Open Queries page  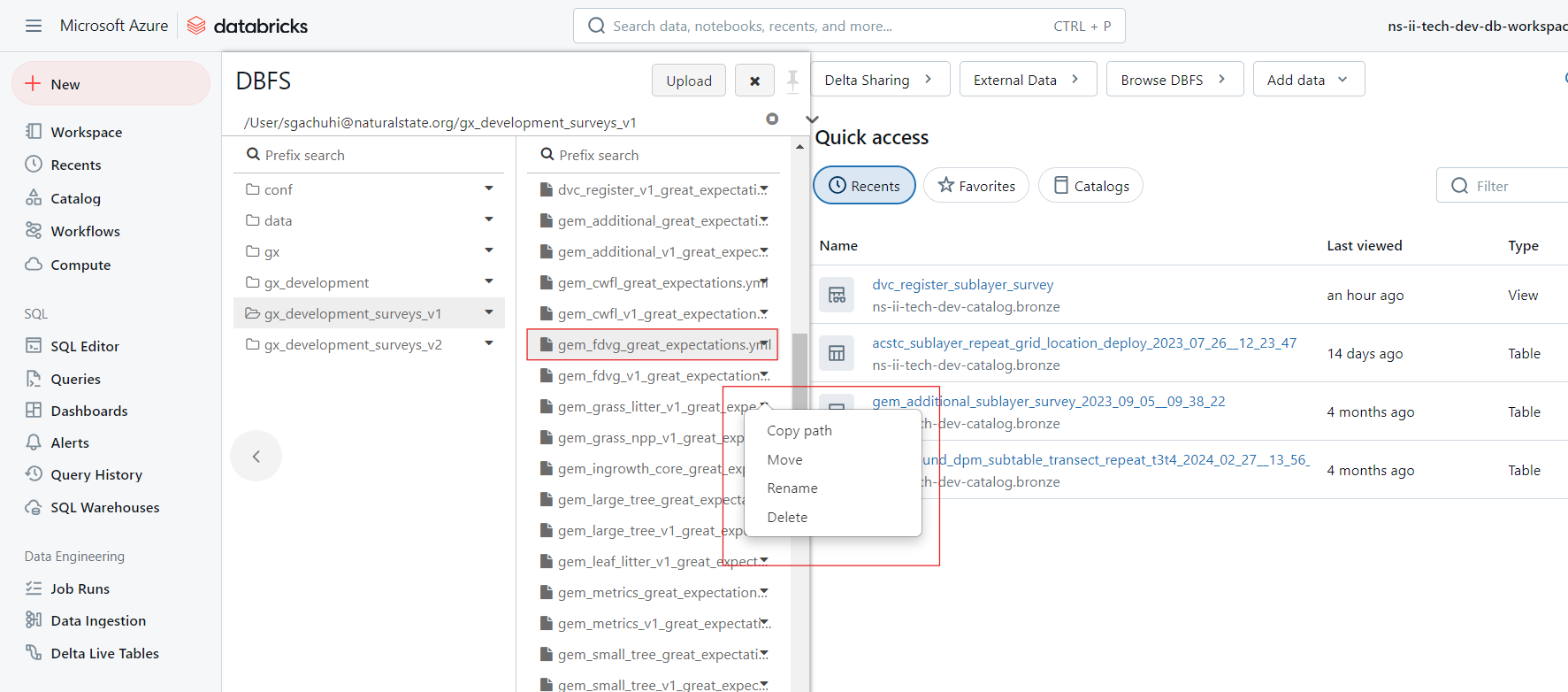[75, 379]
